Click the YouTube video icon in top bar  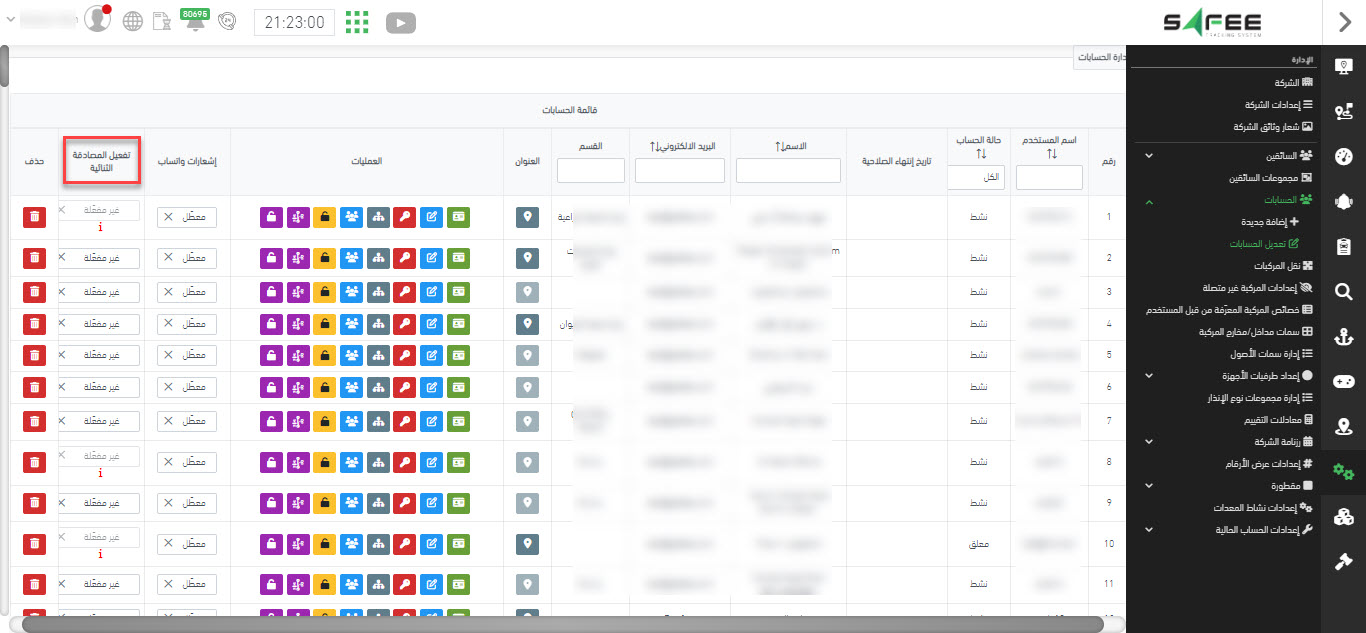400,21
